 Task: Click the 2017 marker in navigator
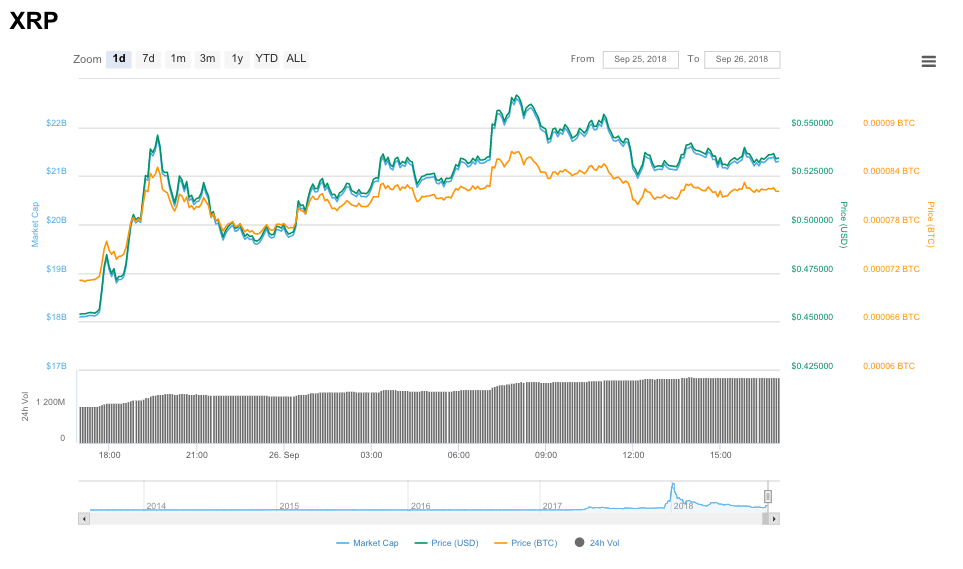pos(552,506)
